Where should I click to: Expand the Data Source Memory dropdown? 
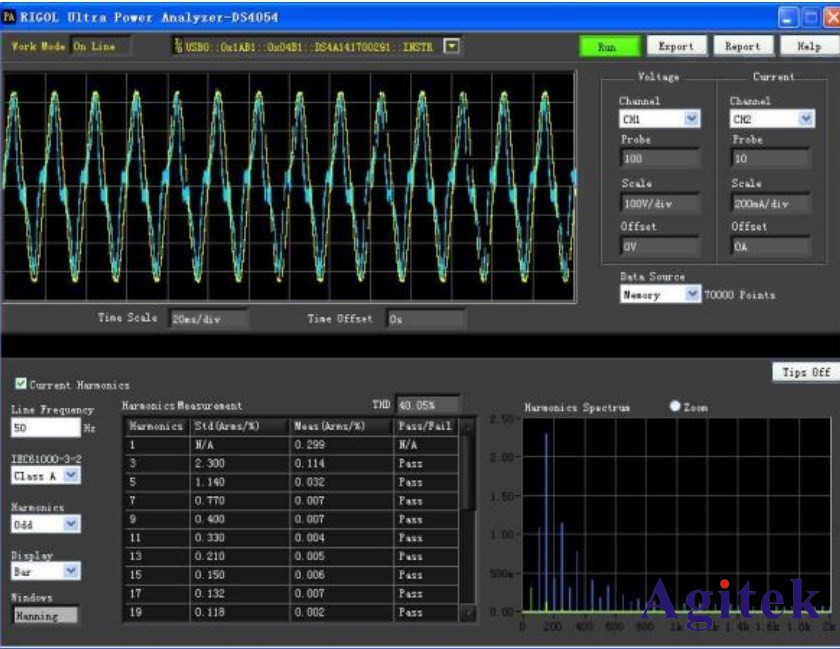(692, 295)
